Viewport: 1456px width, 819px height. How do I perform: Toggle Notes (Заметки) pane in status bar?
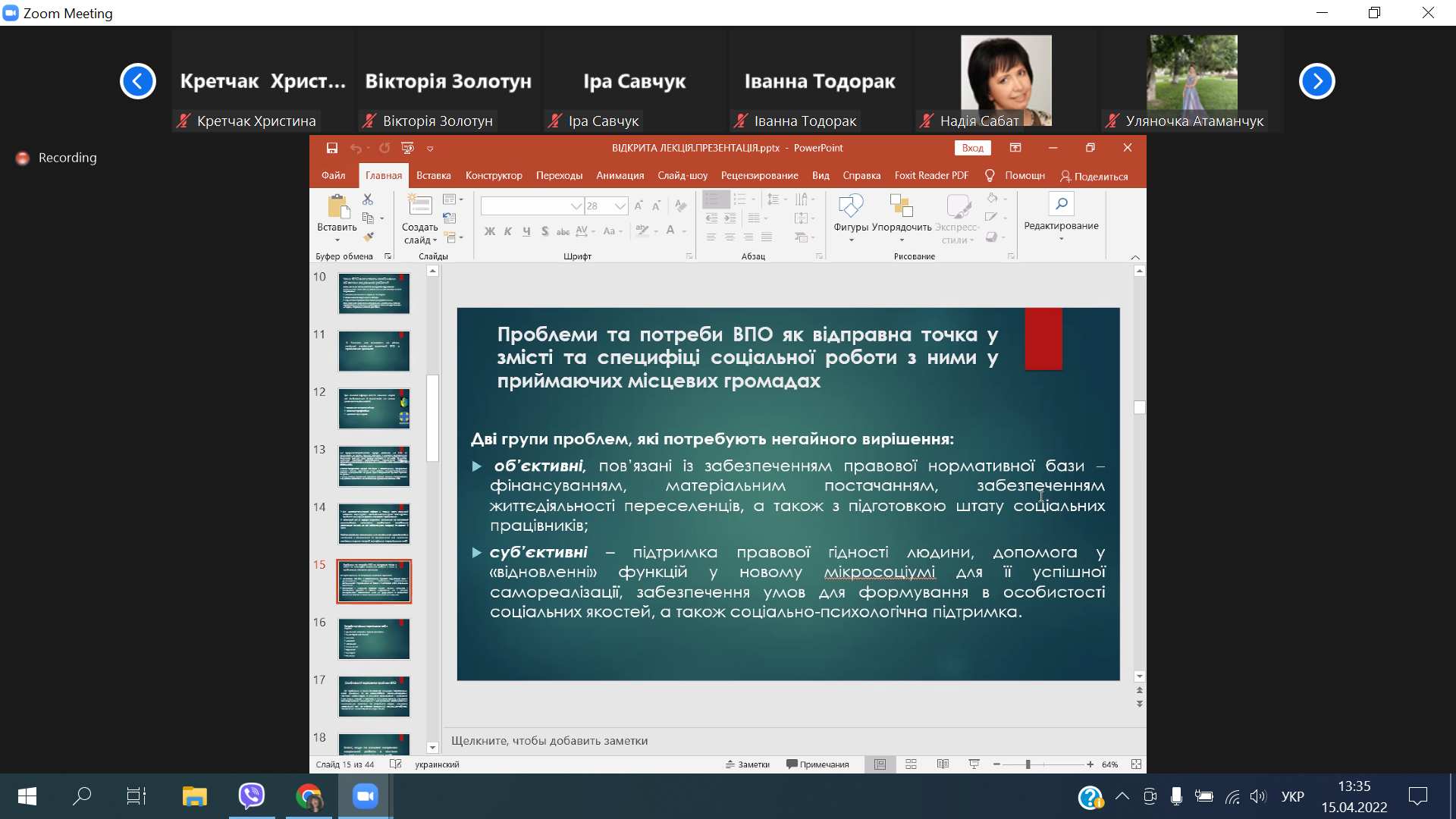coord(748,764)
